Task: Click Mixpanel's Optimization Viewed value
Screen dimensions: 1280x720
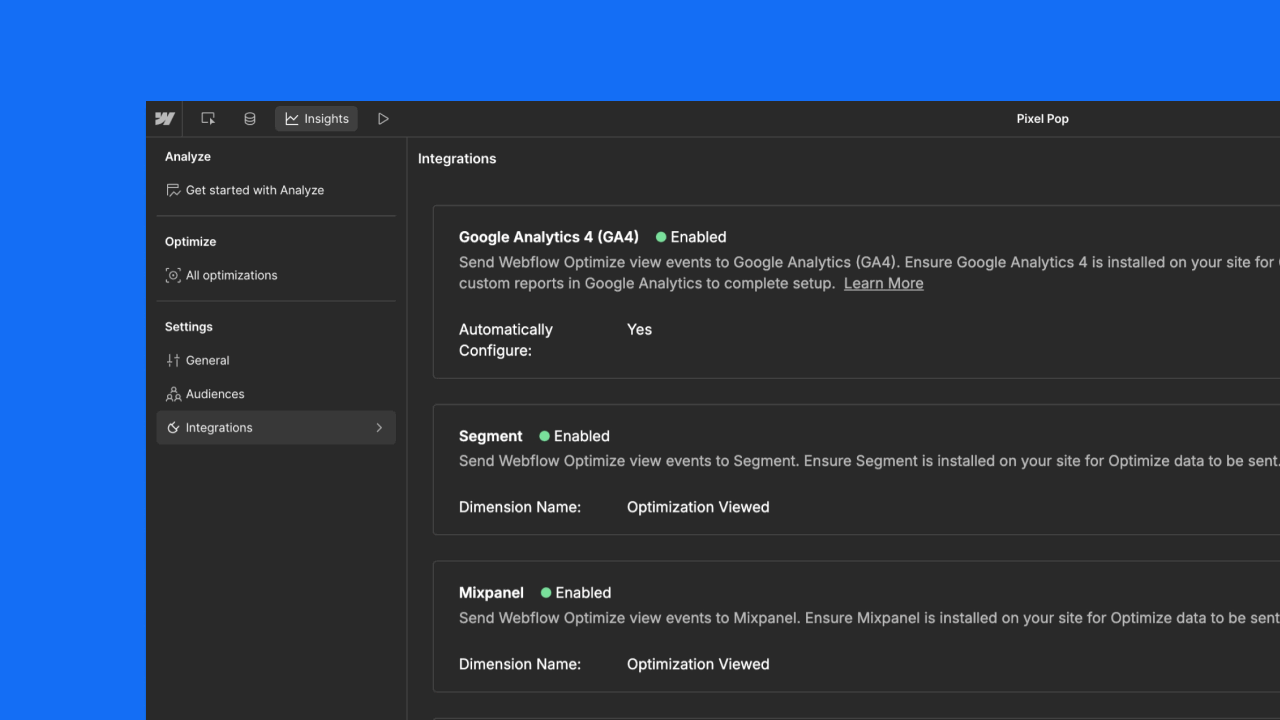Action: [698, 664]
